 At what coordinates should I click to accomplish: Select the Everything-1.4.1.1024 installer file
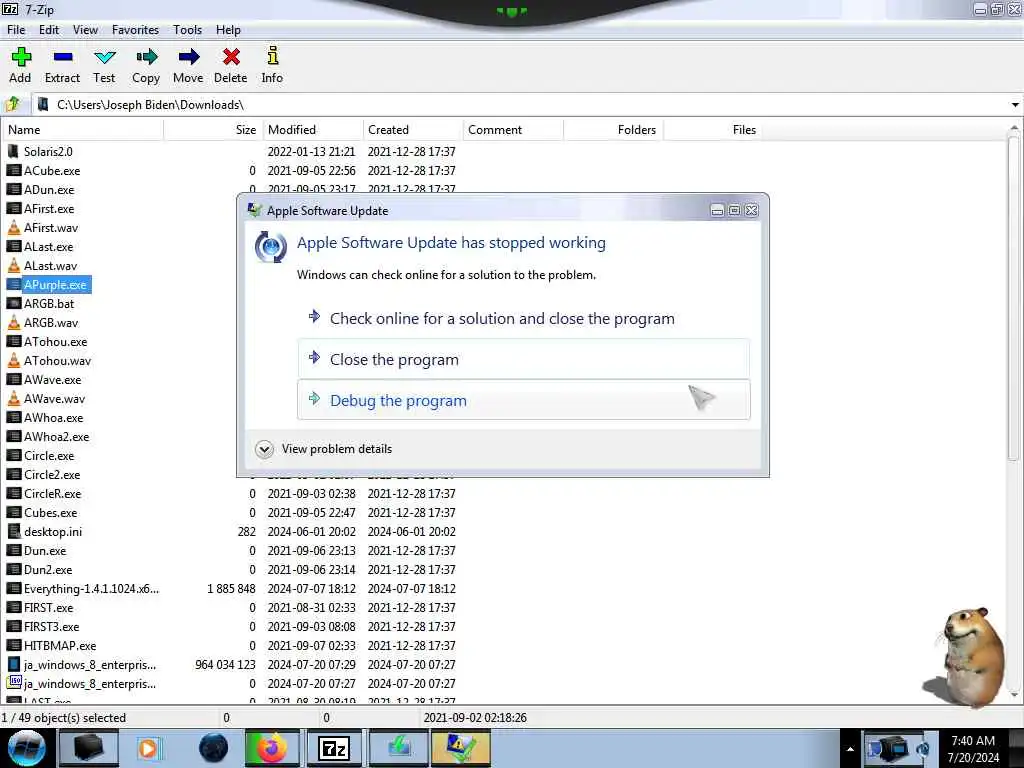click(83, 588)
